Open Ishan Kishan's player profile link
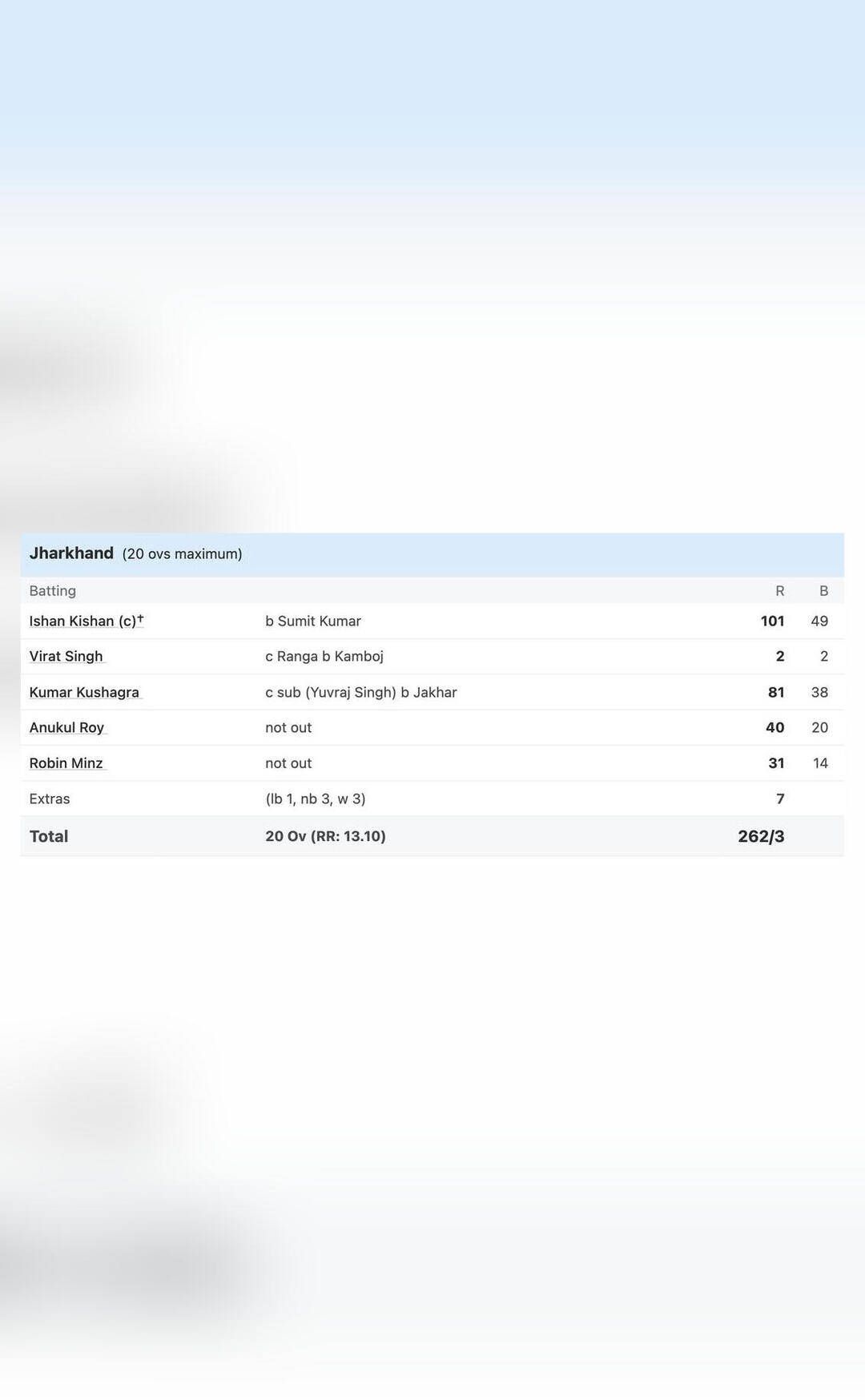The width and height of the screenshot is (865, 1400). [x=82, y=621]
